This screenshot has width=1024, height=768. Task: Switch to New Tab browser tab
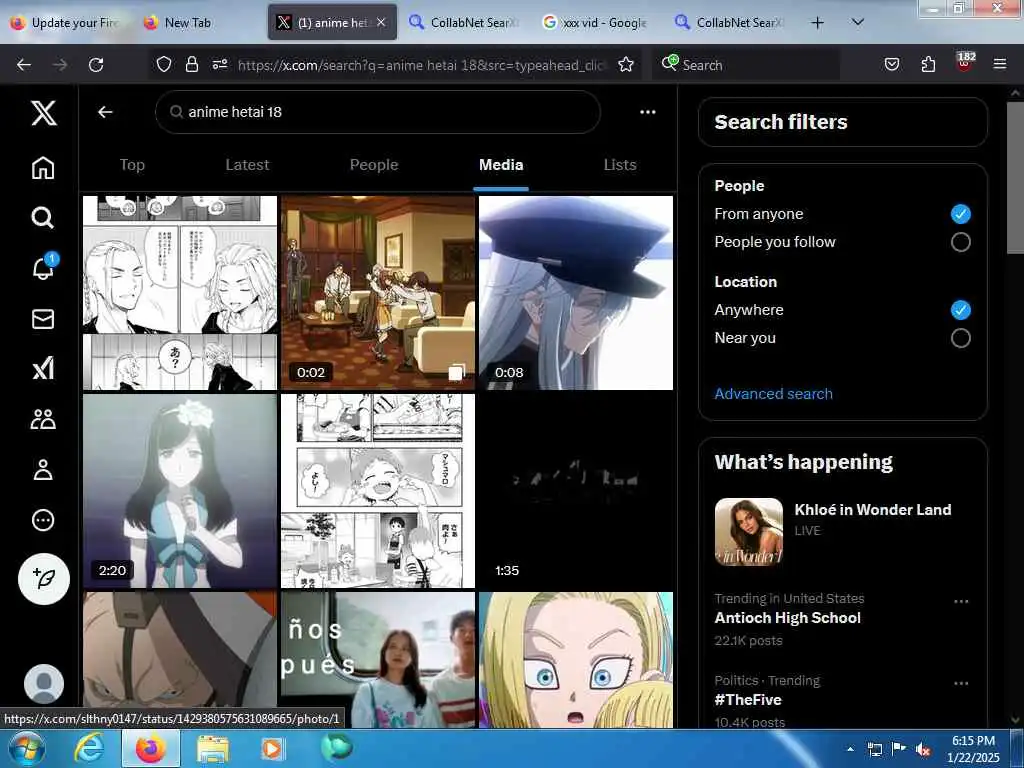198,23
